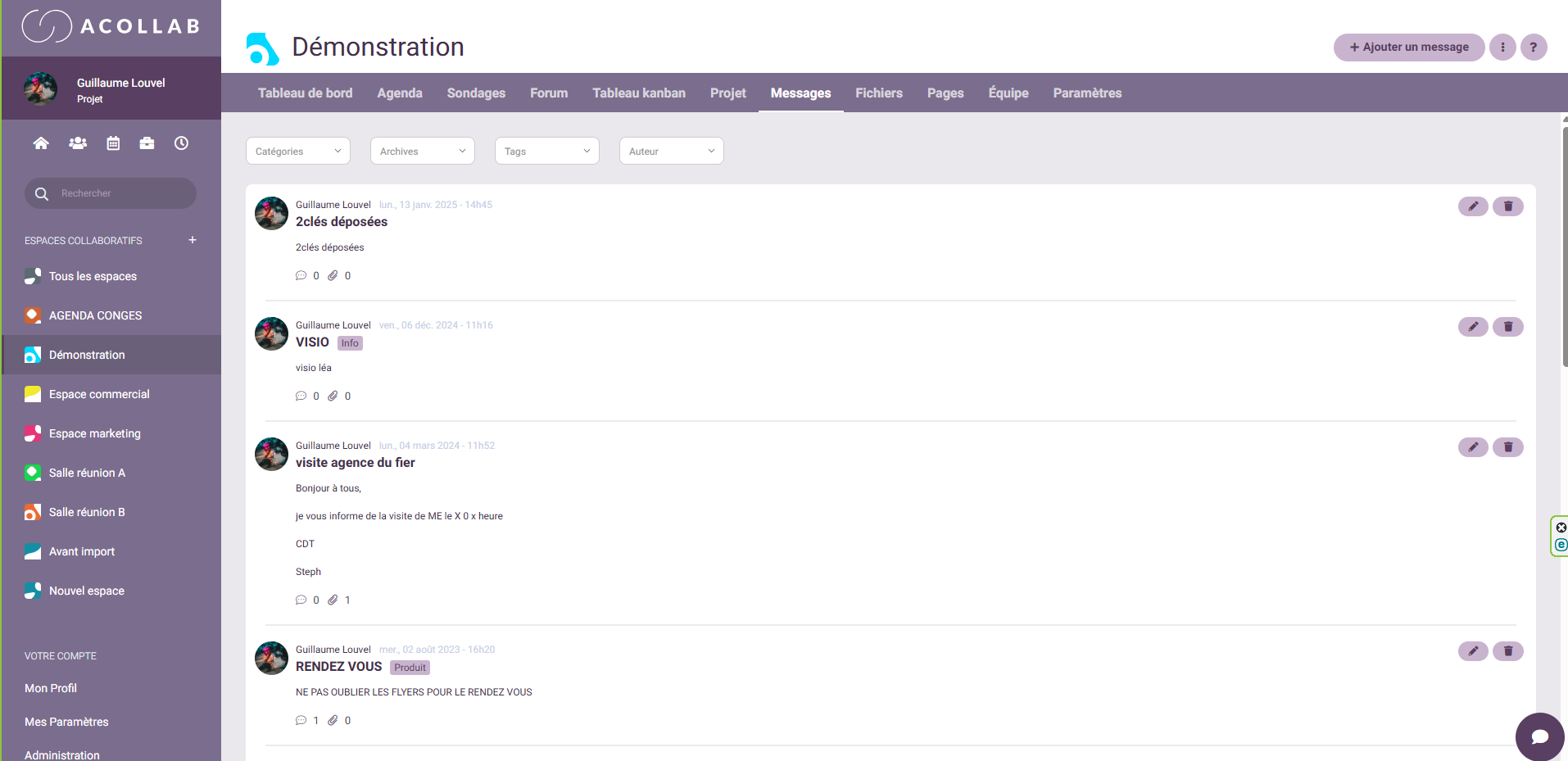Edit the '2clés déposées' message with pencil icon
1568x761 pixels.
(1472, 206)
